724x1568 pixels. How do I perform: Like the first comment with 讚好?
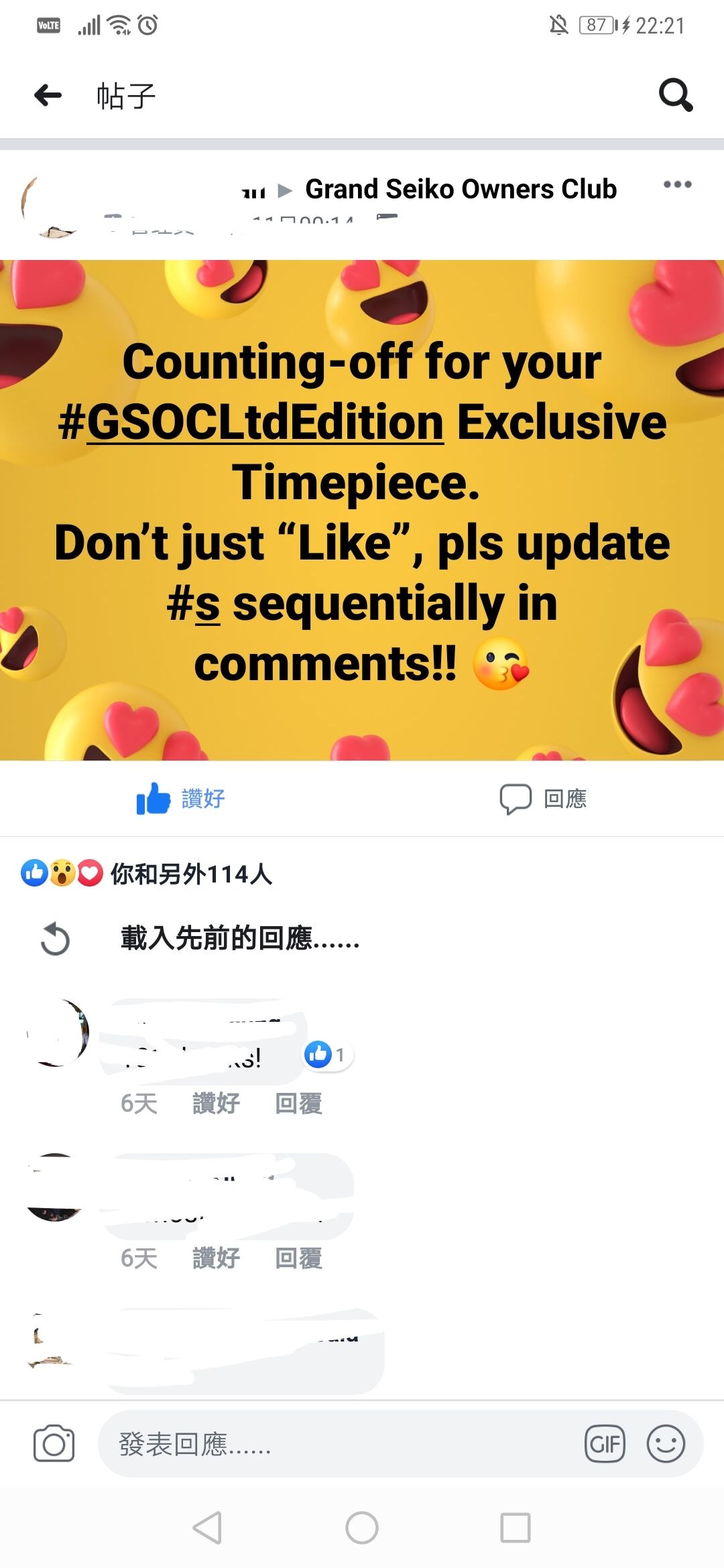coord(216,1103)
